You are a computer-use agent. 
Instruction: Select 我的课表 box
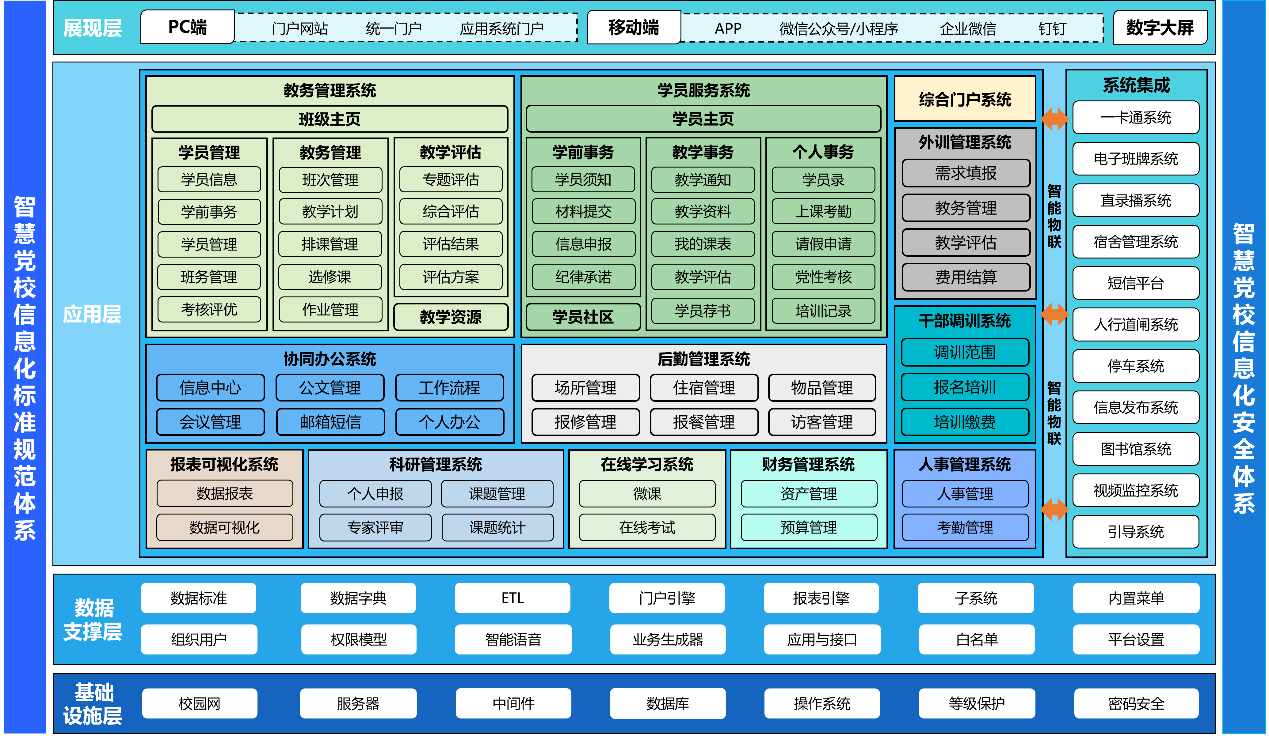[703, 244]
